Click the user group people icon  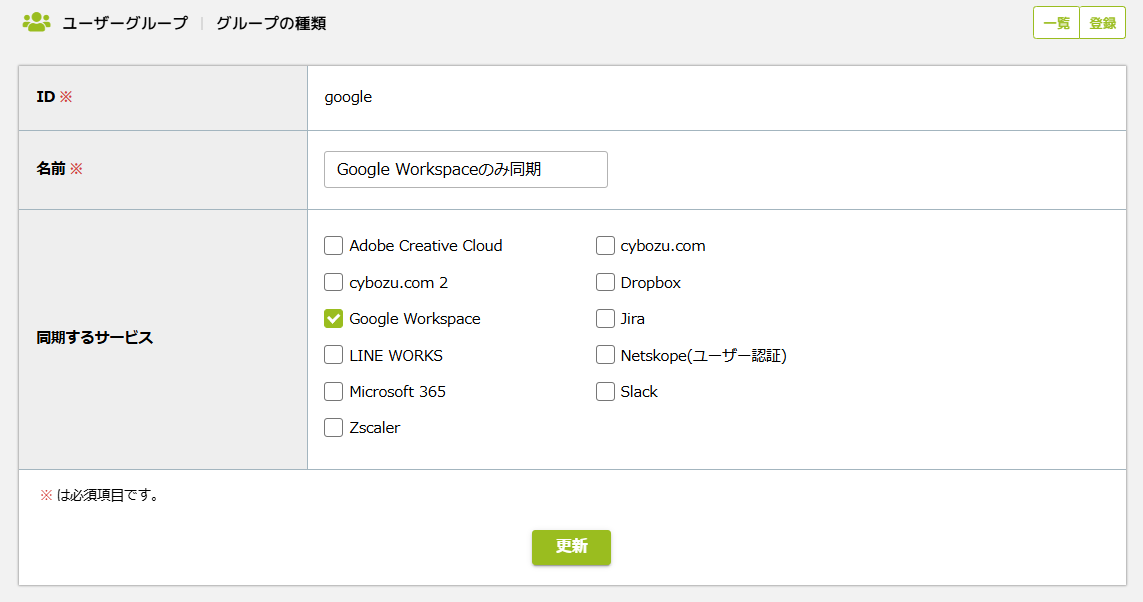click(x=36, y=23)
